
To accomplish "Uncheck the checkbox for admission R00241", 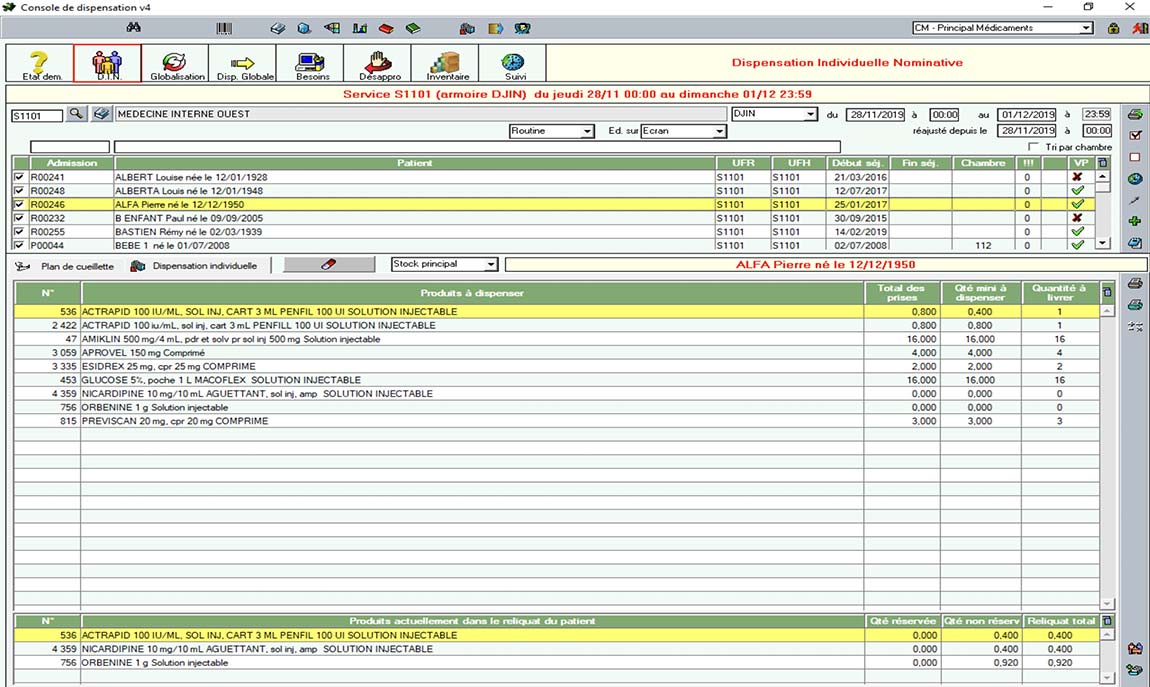I will [19, 177].
